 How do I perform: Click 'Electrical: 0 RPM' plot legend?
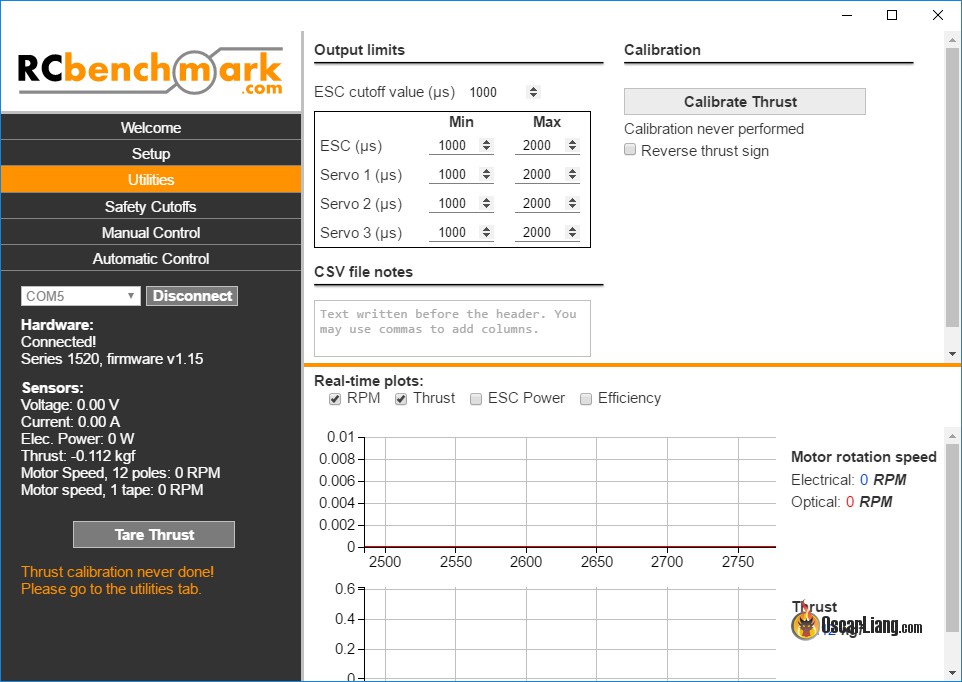[x=848, y=480]
